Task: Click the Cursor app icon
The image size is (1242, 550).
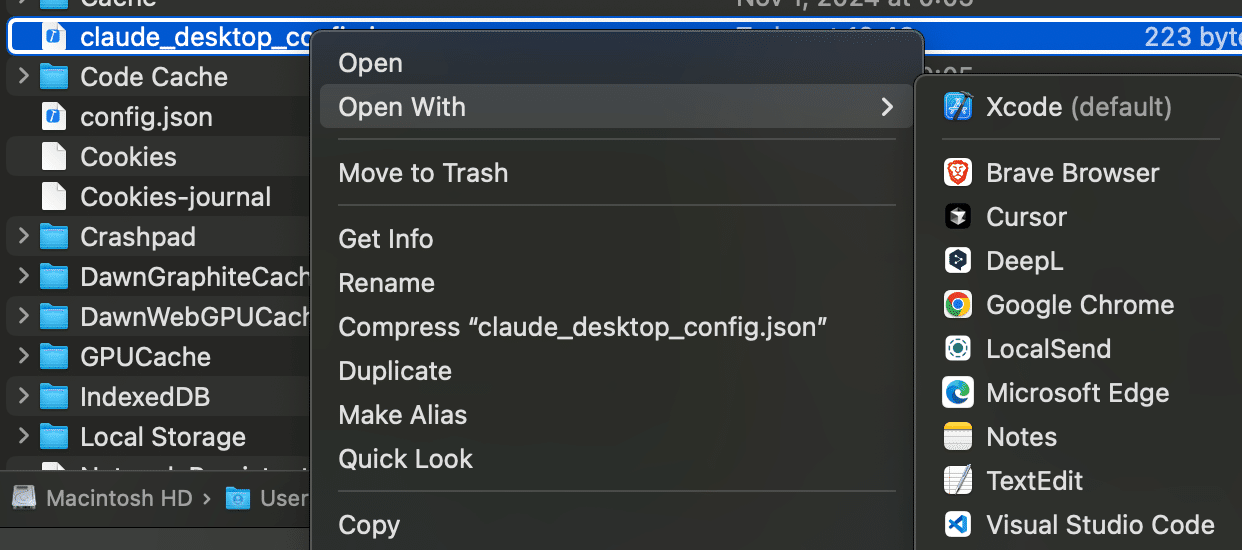Action: [958, 217]
